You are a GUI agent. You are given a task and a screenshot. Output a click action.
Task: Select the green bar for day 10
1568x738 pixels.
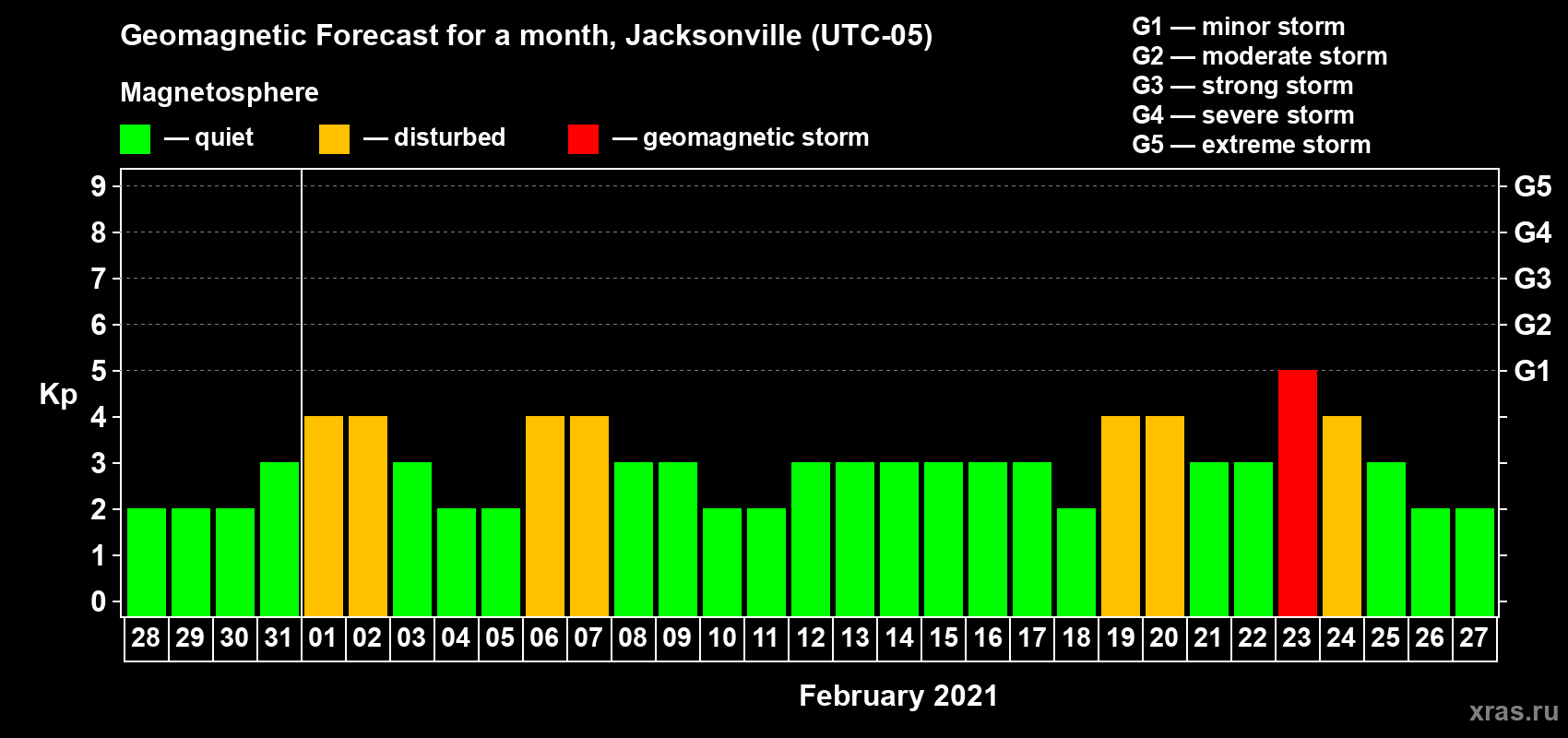pyautogui.click(x=722, y=563)
